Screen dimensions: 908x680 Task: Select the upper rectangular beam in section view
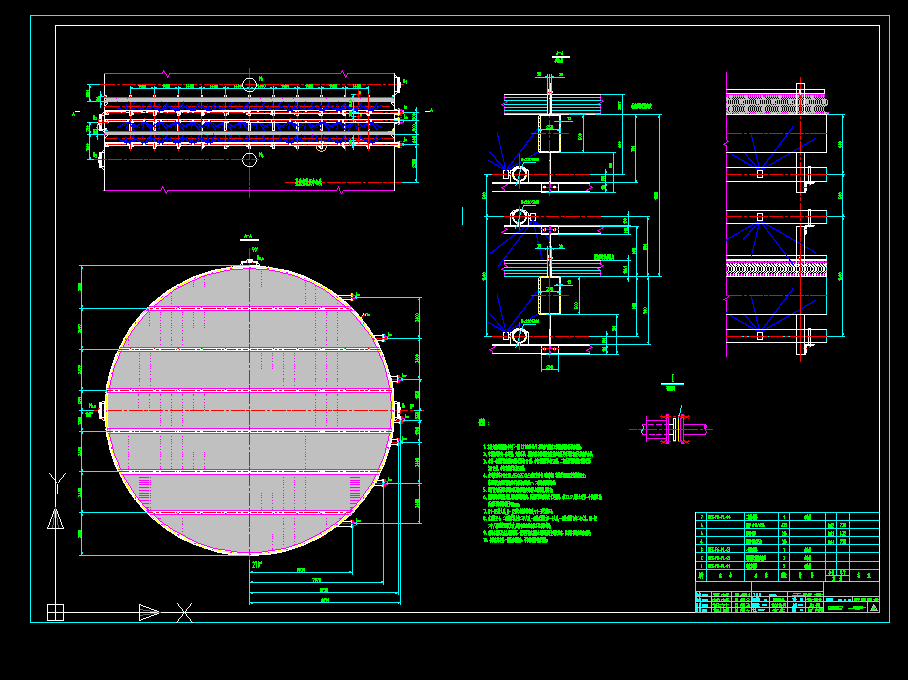[x=550, y=133]
